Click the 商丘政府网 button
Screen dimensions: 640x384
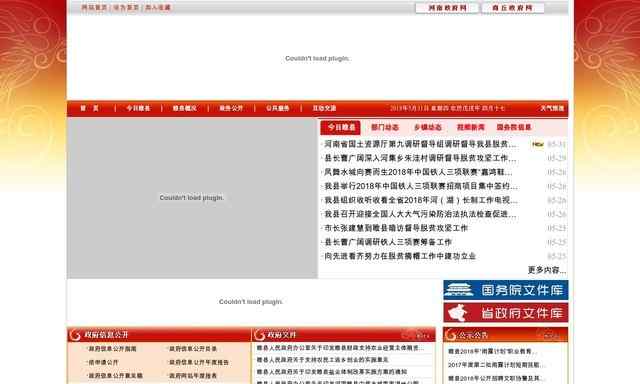pyautogui.click(x=513, y=8)
